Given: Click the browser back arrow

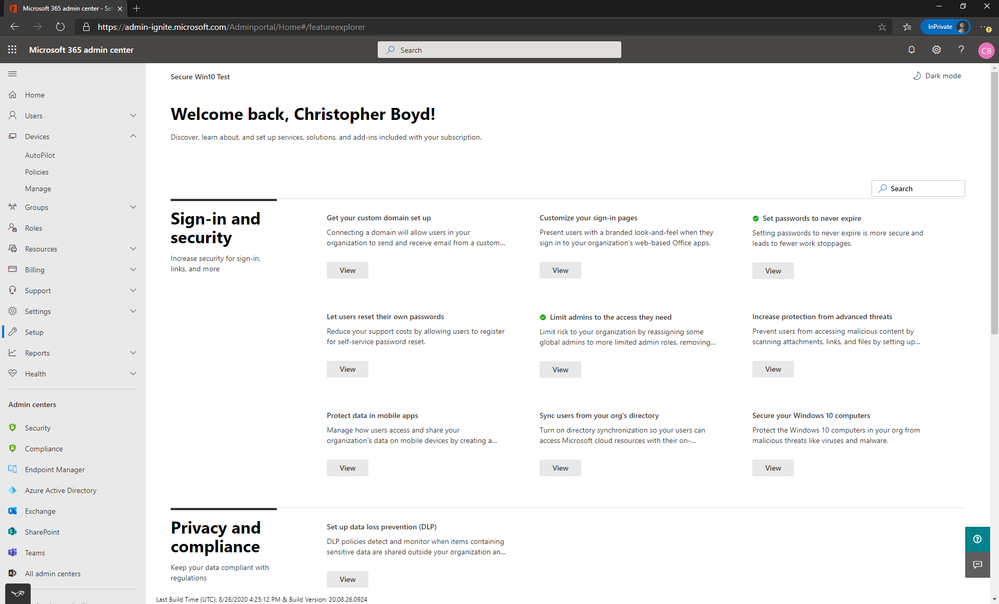Looking at the screenshot, I should pos(15,27).
